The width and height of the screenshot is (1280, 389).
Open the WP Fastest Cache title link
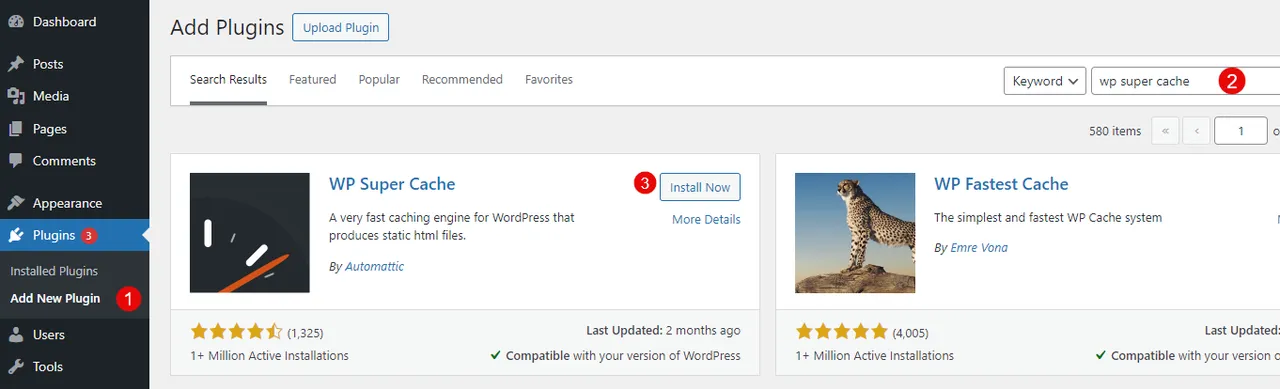[x=1001, y=184]
